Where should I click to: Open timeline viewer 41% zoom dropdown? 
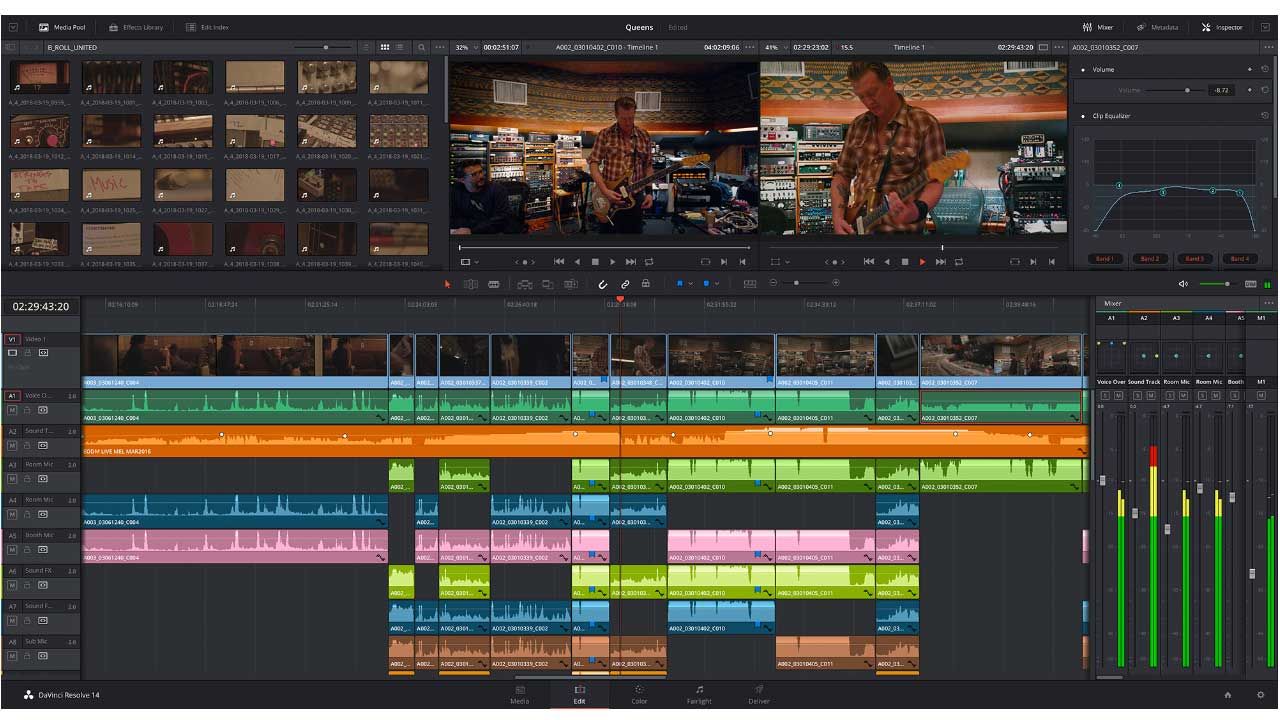point(775,47)
